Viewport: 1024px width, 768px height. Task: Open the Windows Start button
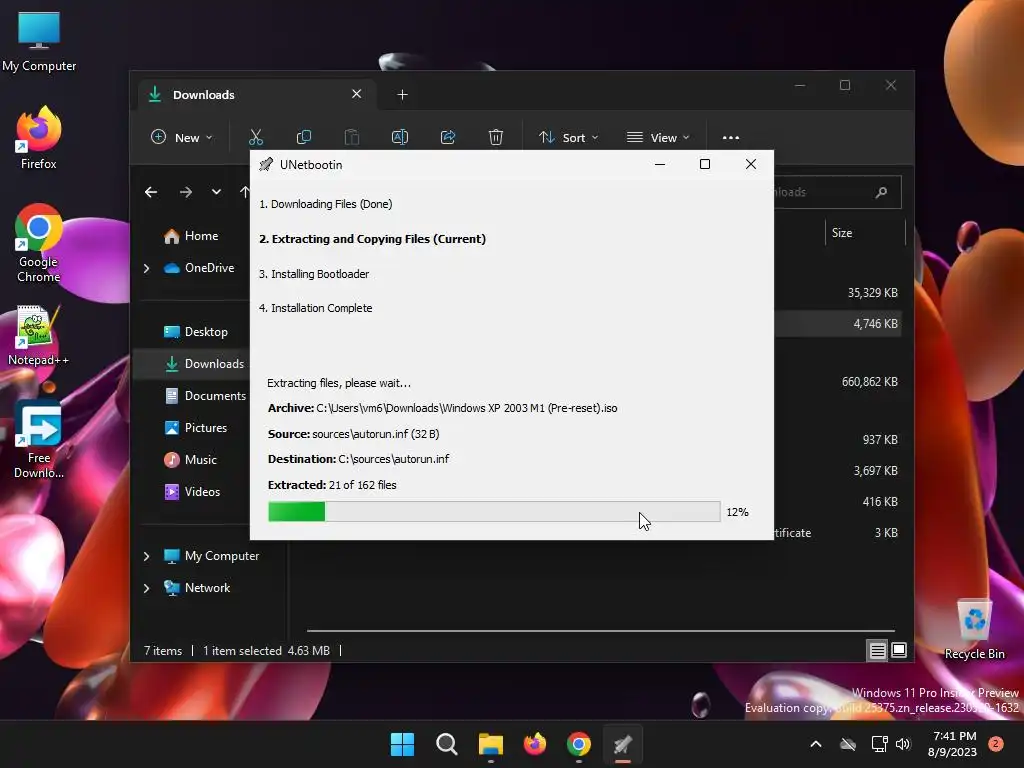coord(402,744)
